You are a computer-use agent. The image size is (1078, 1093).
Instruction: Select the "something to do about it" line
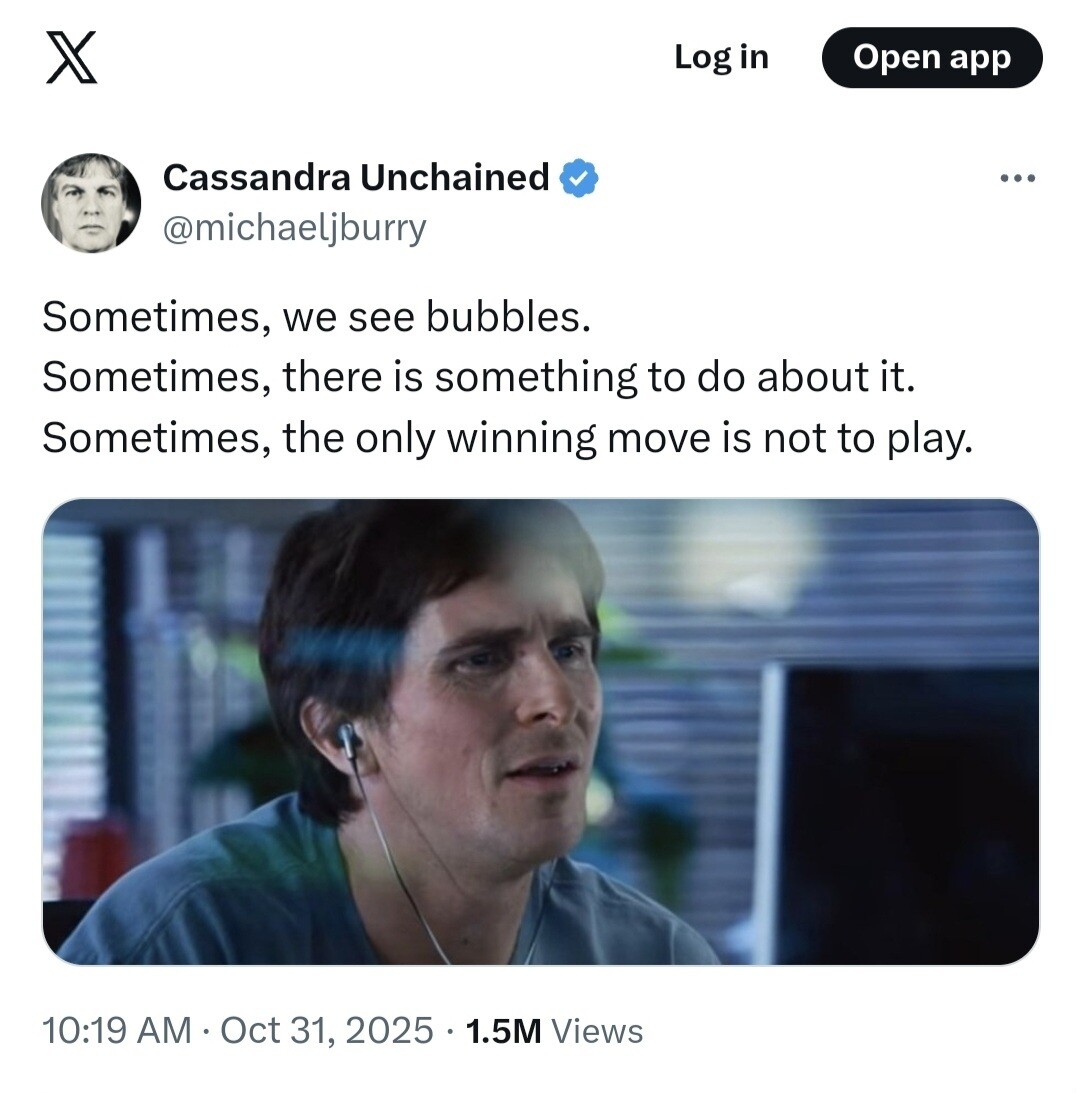tap(479, 378)
